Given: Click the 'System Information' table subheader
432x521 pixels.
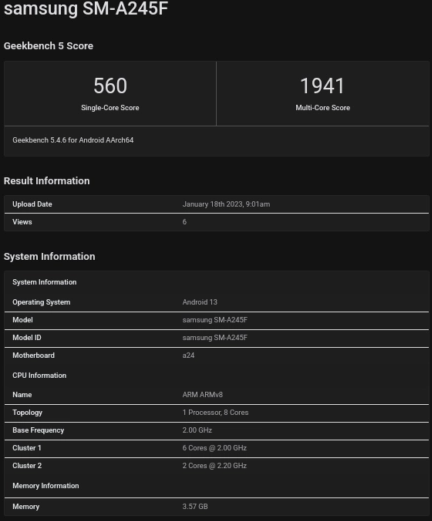Looking at the screenshot, I should [44, 282].
